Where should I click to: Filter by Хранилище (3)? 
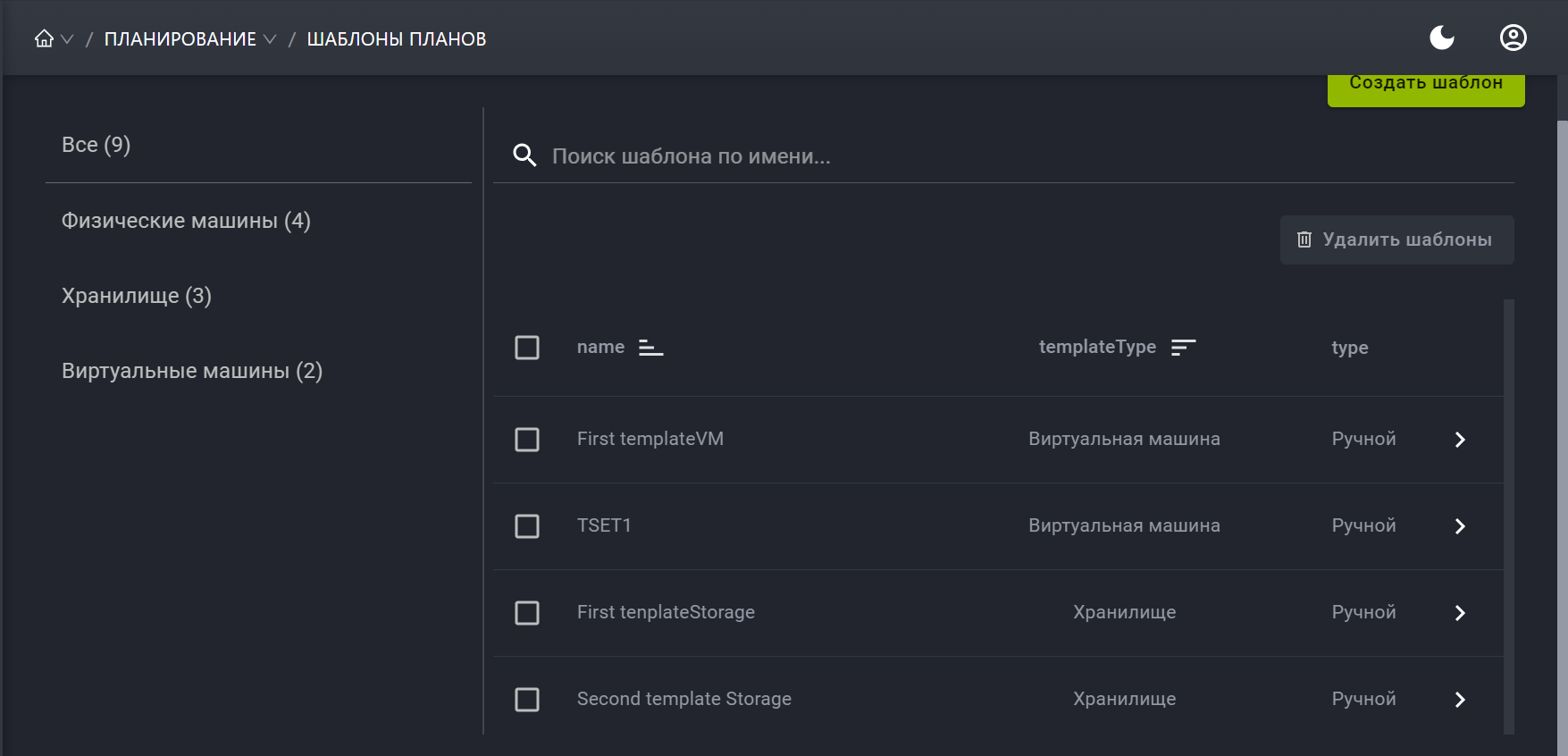click(x=258, y=296)
